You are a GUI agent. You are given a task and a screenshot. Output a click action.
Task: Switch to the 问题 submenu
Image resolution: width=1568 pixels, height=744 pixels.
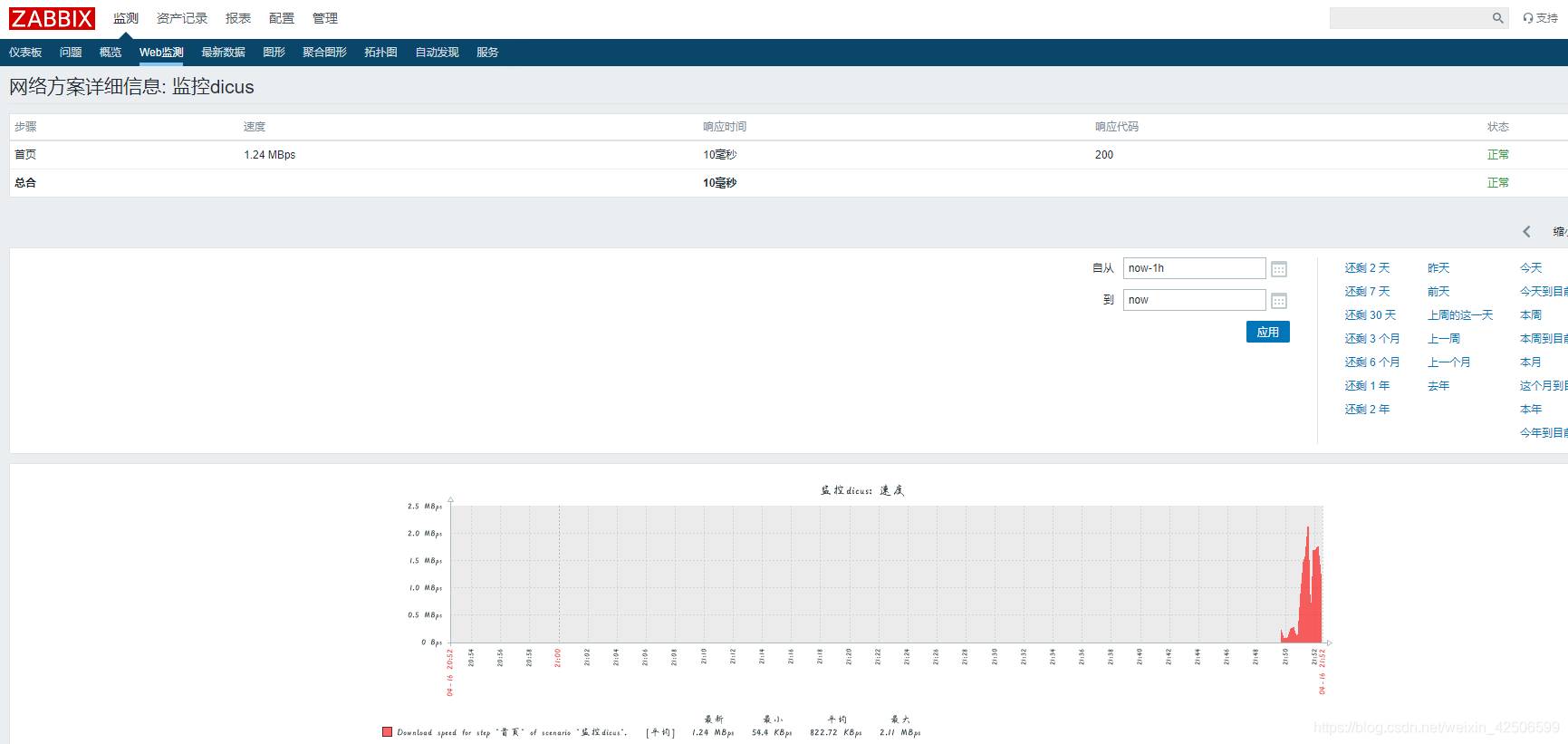[71, 53]
